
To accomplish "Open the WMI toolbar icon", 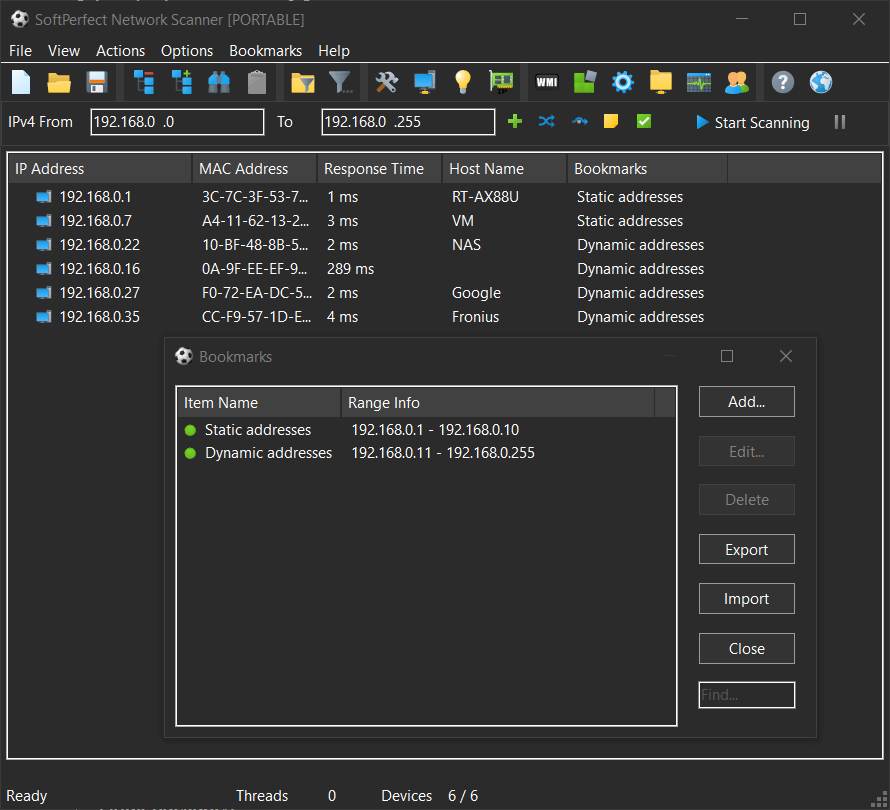I will (547, 82).
